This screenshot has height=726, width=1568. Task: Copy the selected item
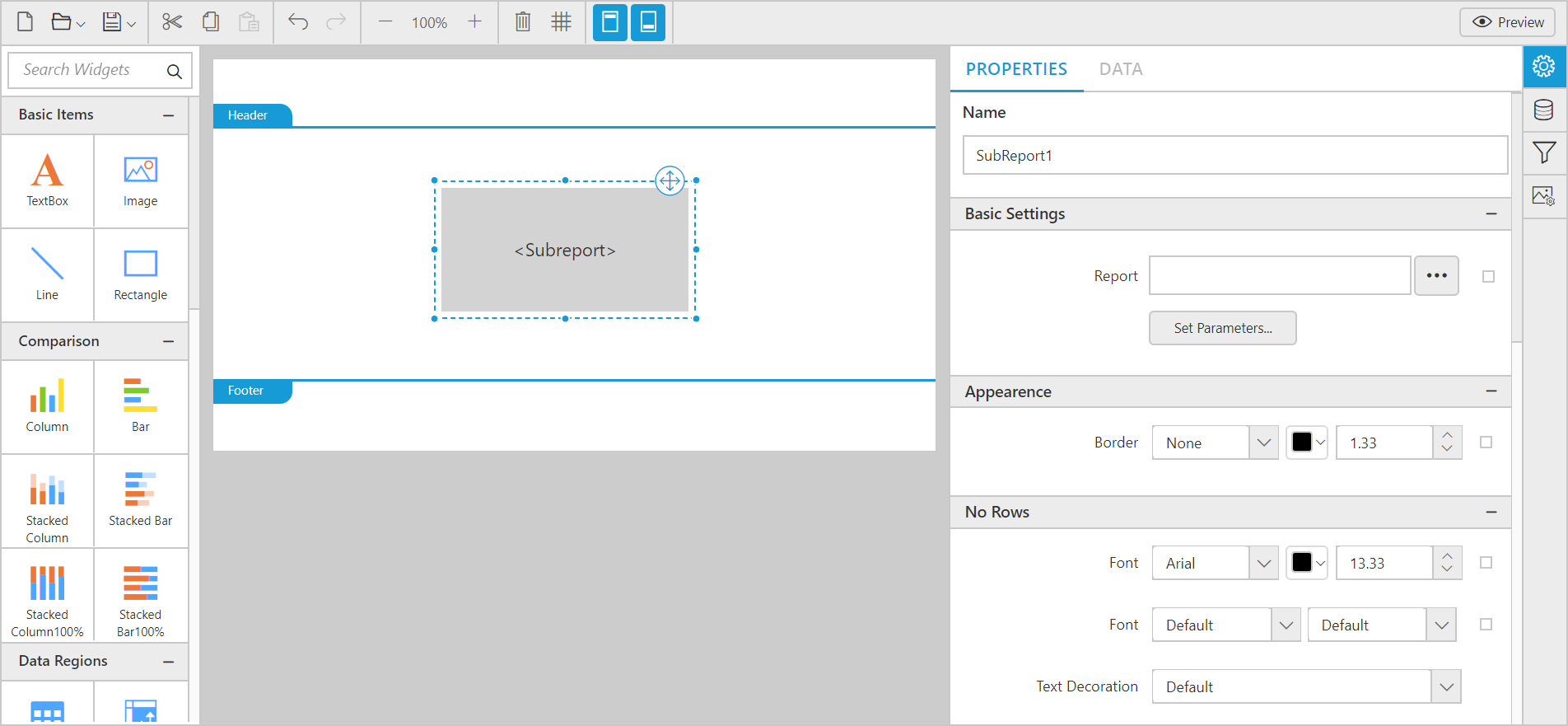[x=211, y=22]
